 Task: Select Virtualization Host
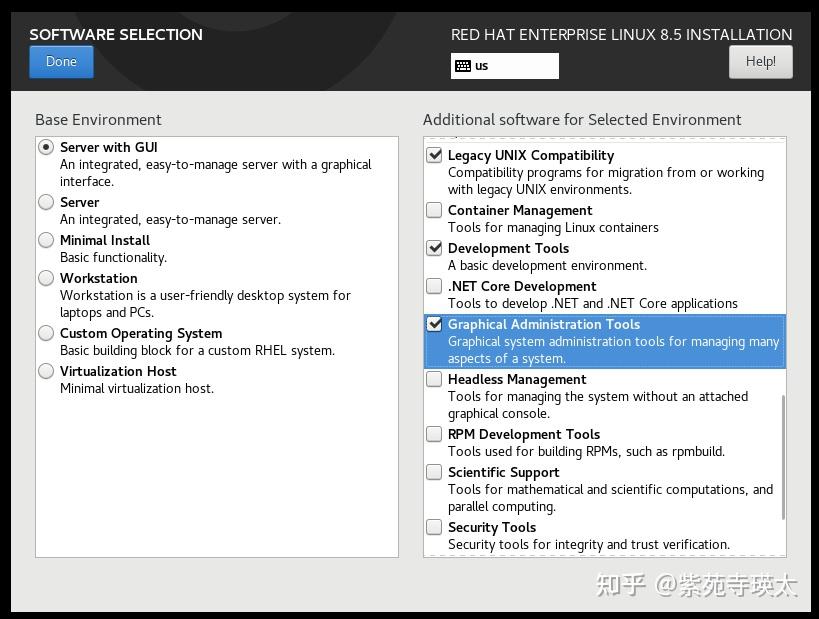pos(45,370)
